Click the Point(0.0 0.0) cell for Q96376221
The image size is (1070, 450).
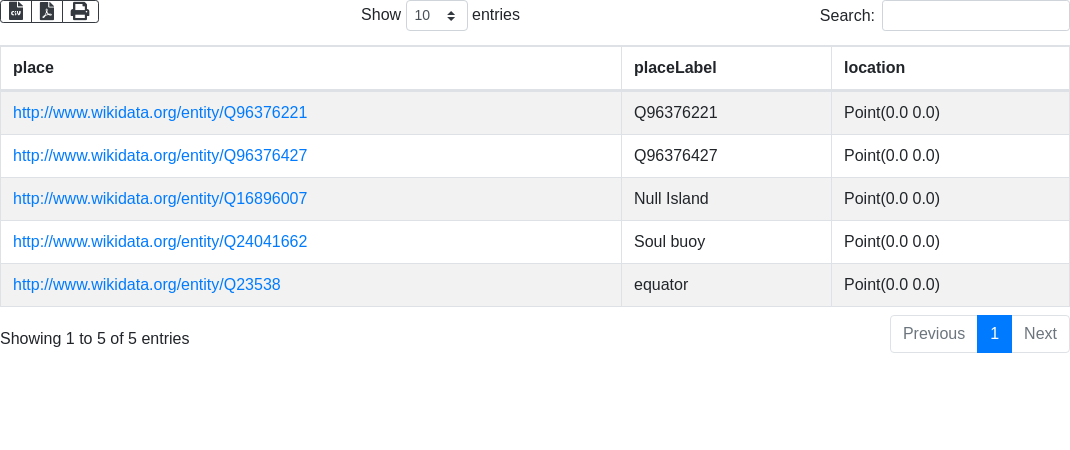pyautogui.click(x=891, y=113)
